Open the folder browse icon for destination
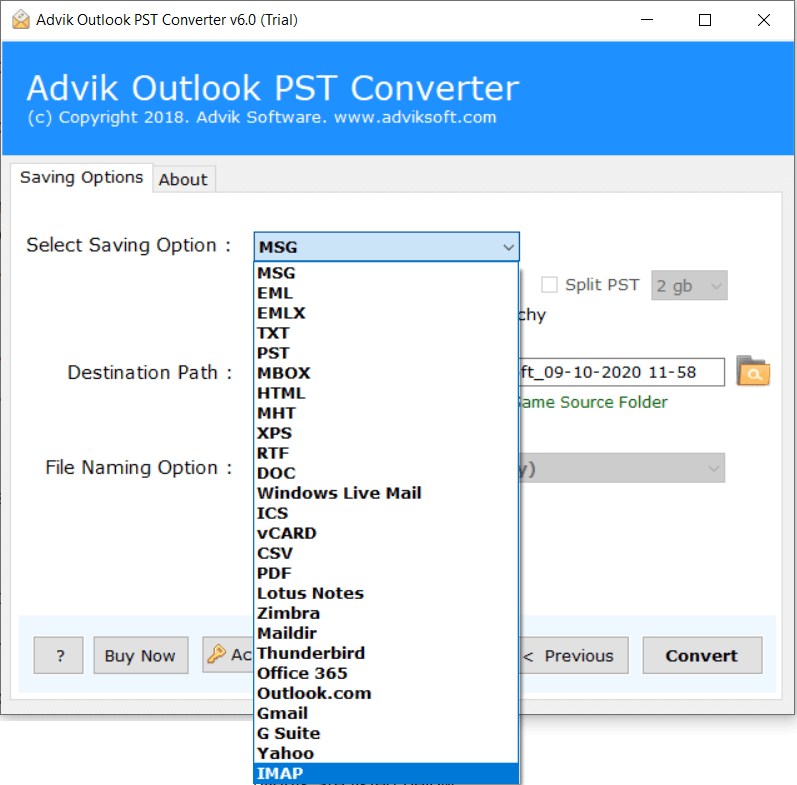The height and width of the screenshot is (785, 797). coord(753,371)
